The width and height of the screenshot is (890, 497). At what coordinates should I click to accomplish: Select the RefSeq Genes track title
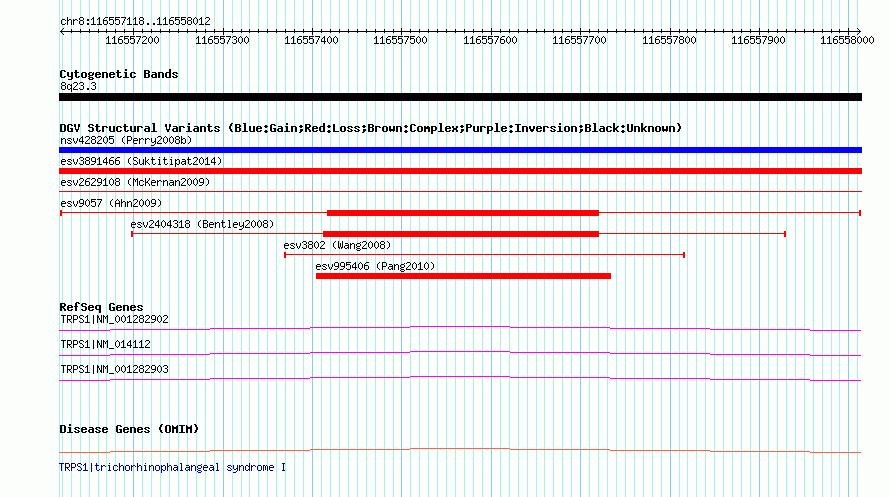pos(101,307)
